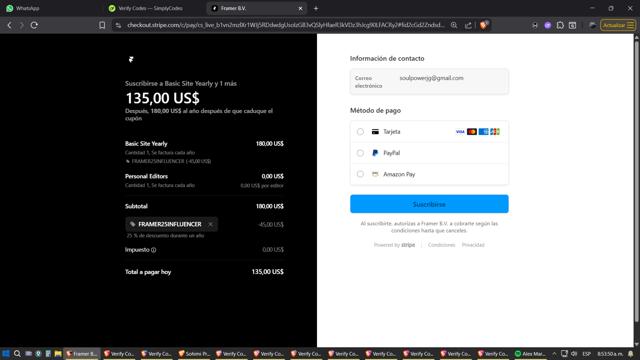
Task: Click the ESP language indicator
Action: (x=587, y=353)
